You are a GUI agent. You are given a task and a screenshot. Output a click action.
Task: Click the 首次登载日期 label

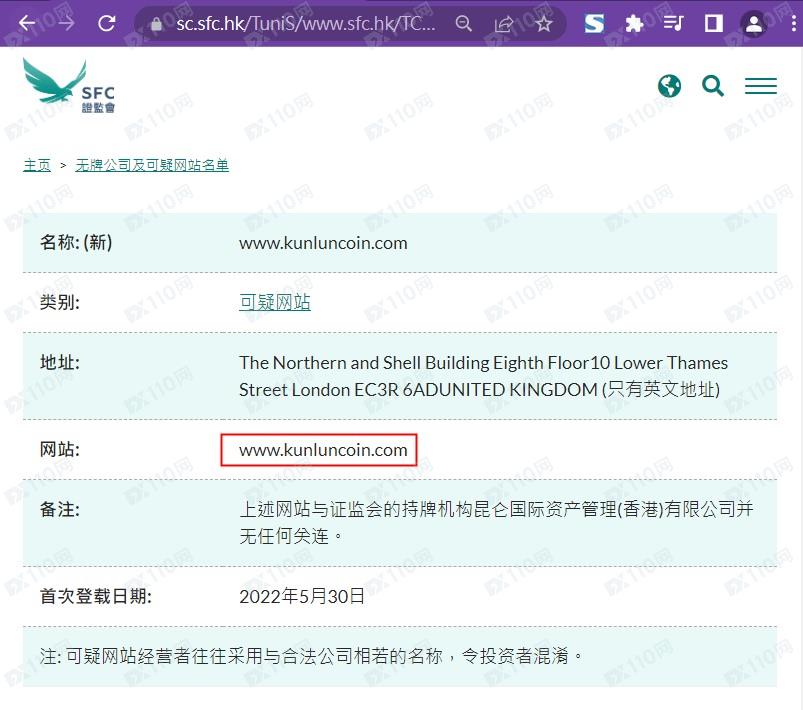click(x=96, y=596)
